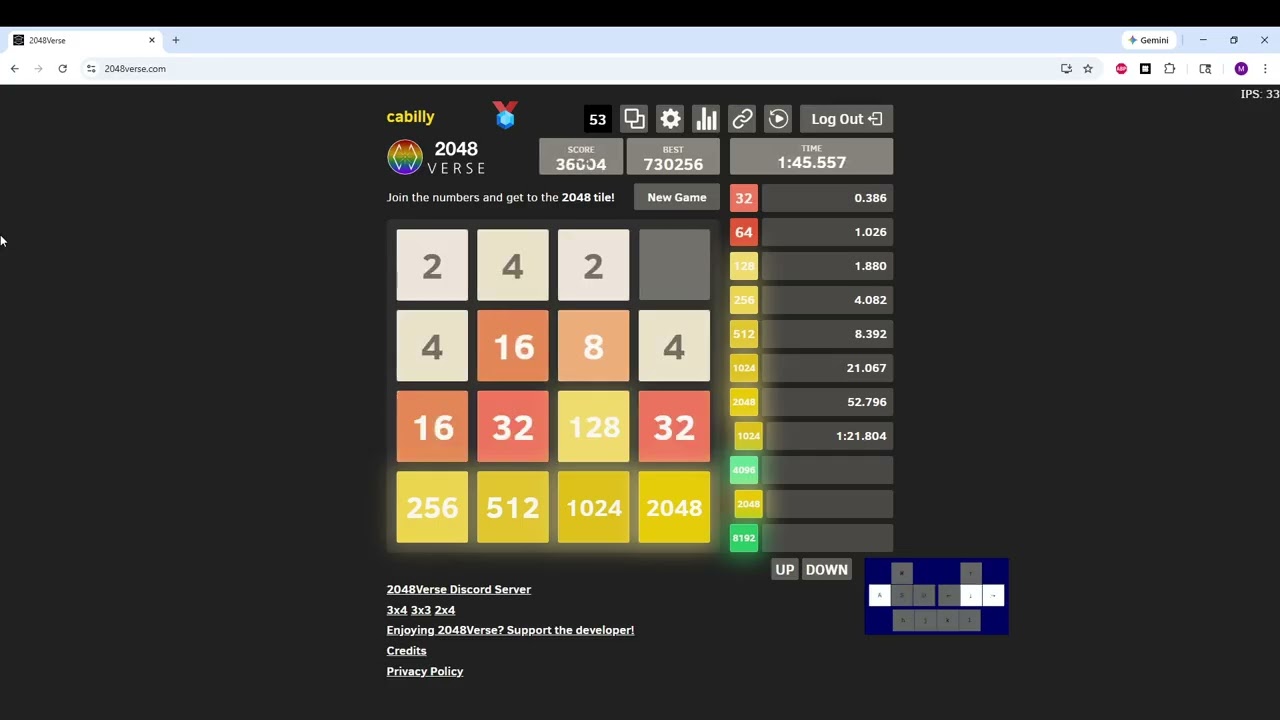
Task: Click the Log Out button
Action: (846, 119)
